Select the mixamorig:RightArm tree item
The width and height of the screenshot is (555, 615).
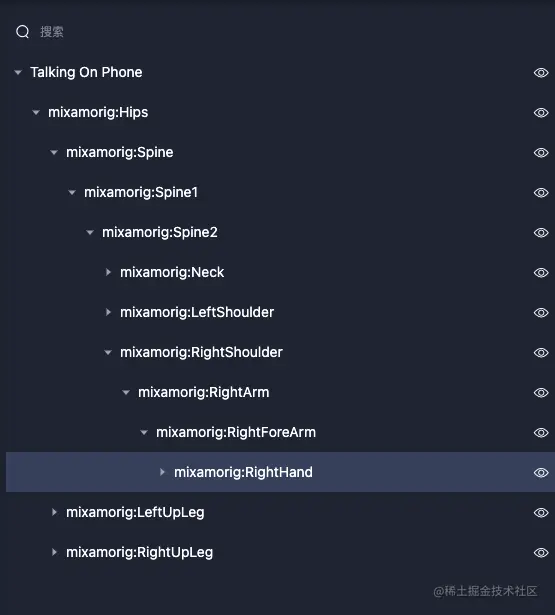204,392
